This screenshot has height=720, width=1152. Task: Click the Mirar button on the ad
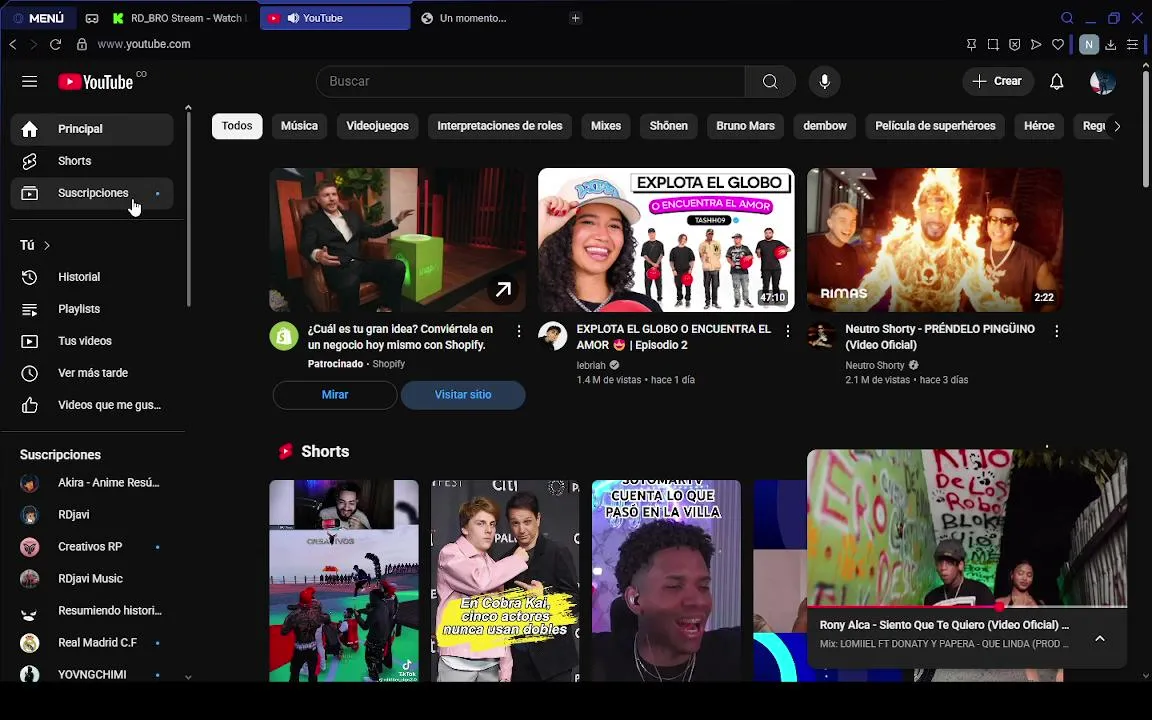[x=335, y=395]
